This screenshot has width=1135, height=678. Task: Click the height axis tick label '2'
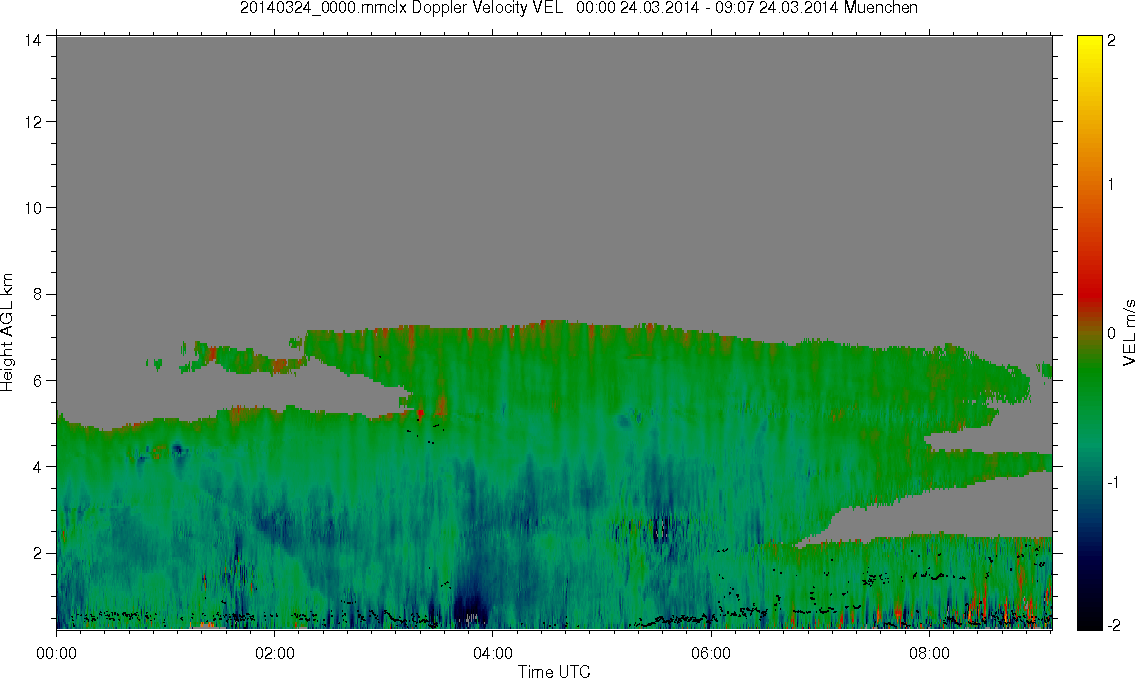point(36,554)
